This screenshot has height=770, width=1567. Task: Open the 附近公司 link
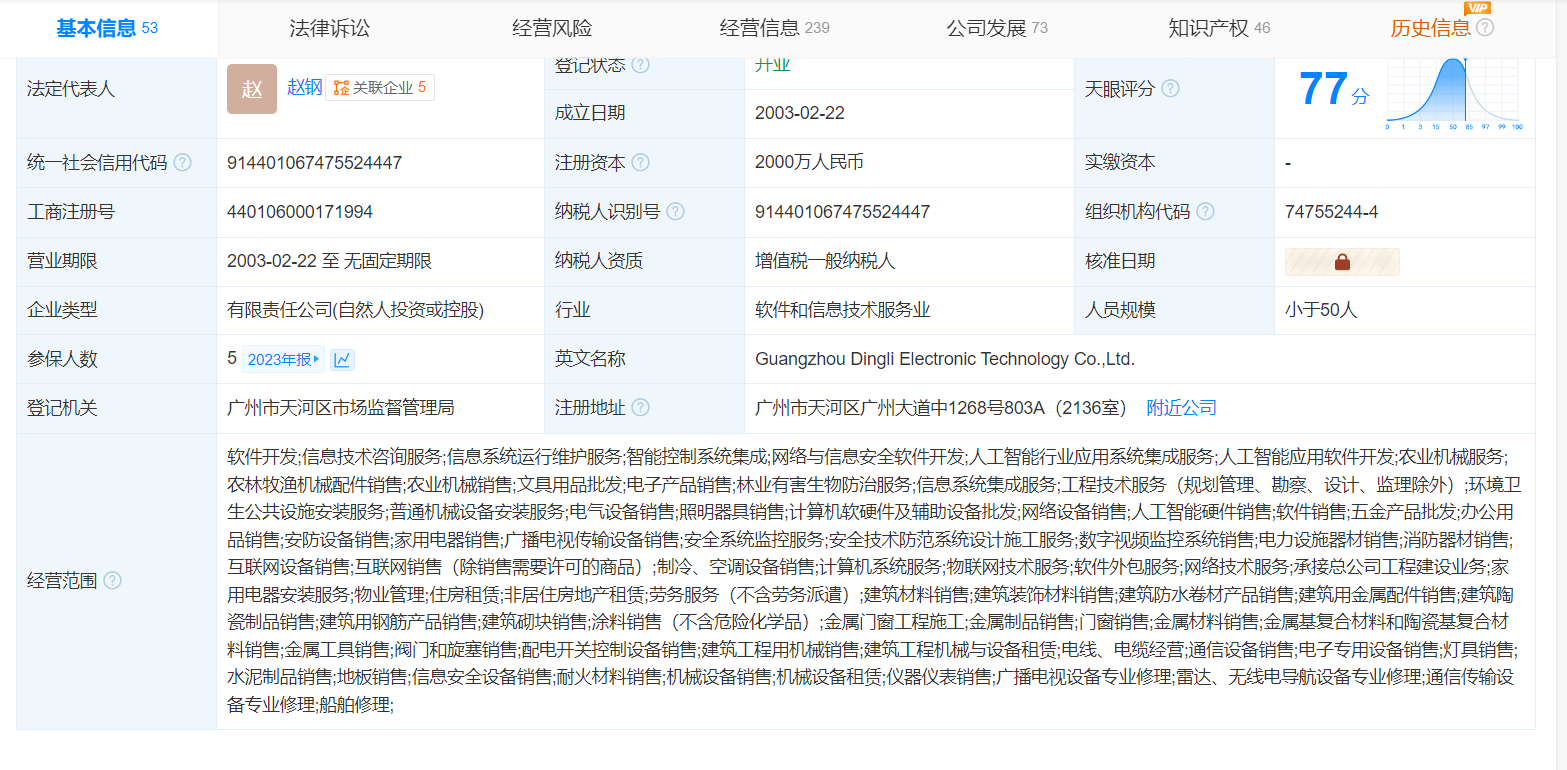click(x=1181, y=408)
